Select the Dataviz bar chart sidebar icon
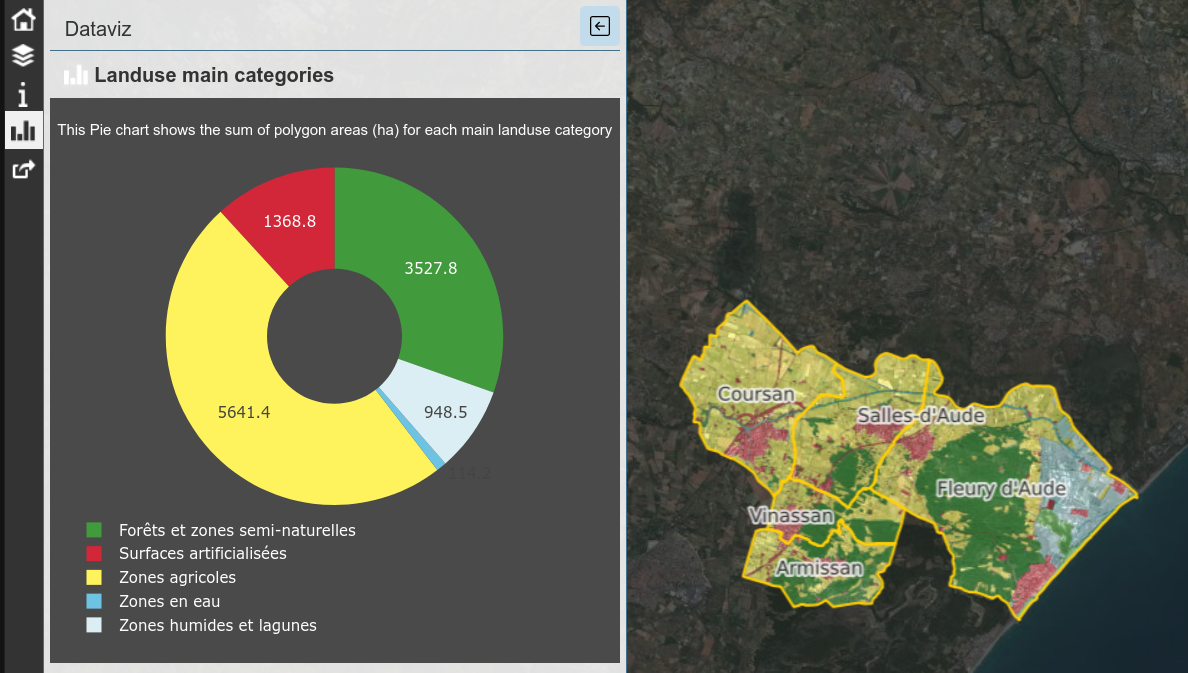Viewport: 1188px width, 673px height. tap(23, 130)
